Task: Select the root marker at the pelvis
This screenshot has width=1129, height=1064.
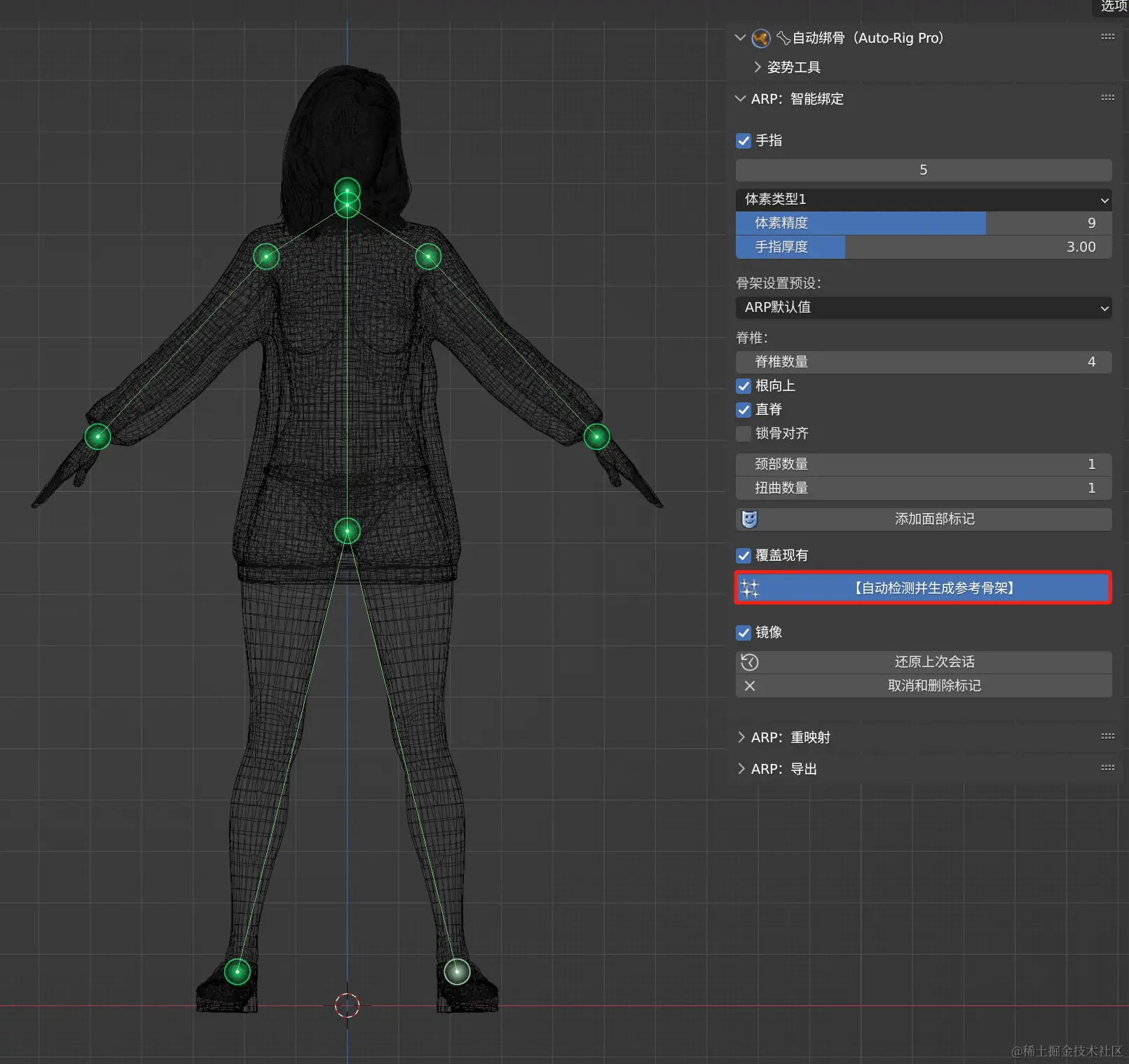Action: (347, 531)
